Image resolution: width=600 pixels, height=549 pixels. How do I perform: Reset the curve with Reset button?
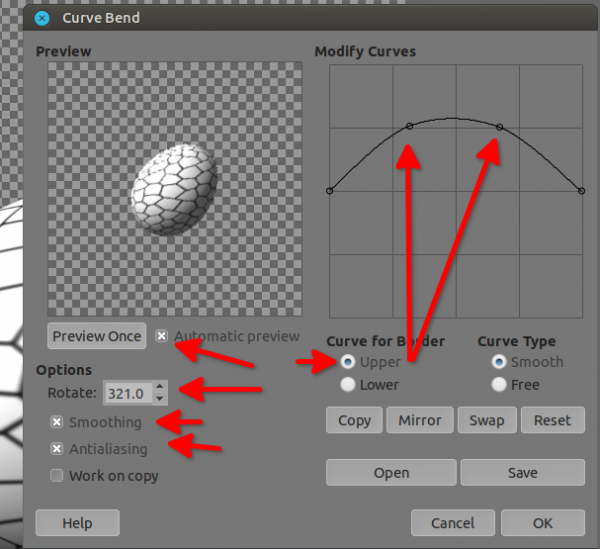click(553, 420)
